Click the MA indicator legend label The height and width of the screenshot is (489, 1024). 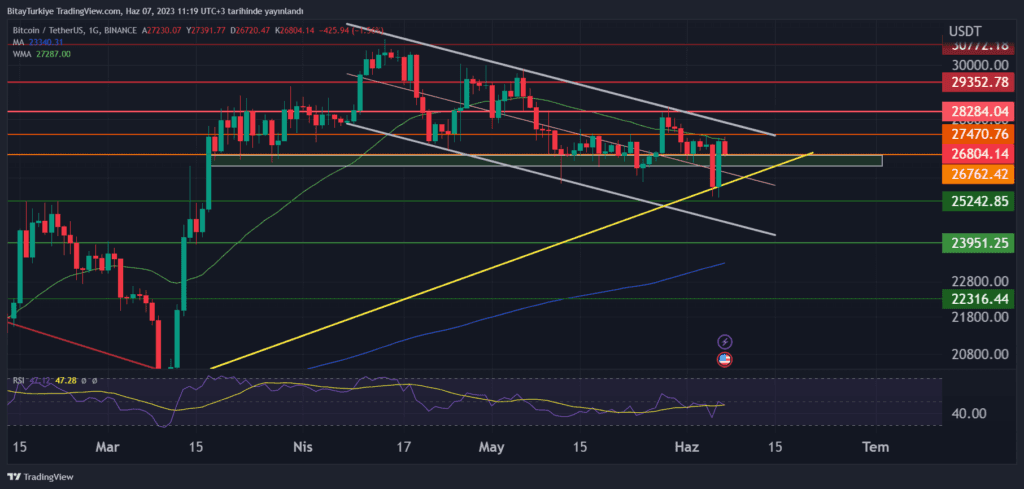pyautogui.click(x=18, y=42)
